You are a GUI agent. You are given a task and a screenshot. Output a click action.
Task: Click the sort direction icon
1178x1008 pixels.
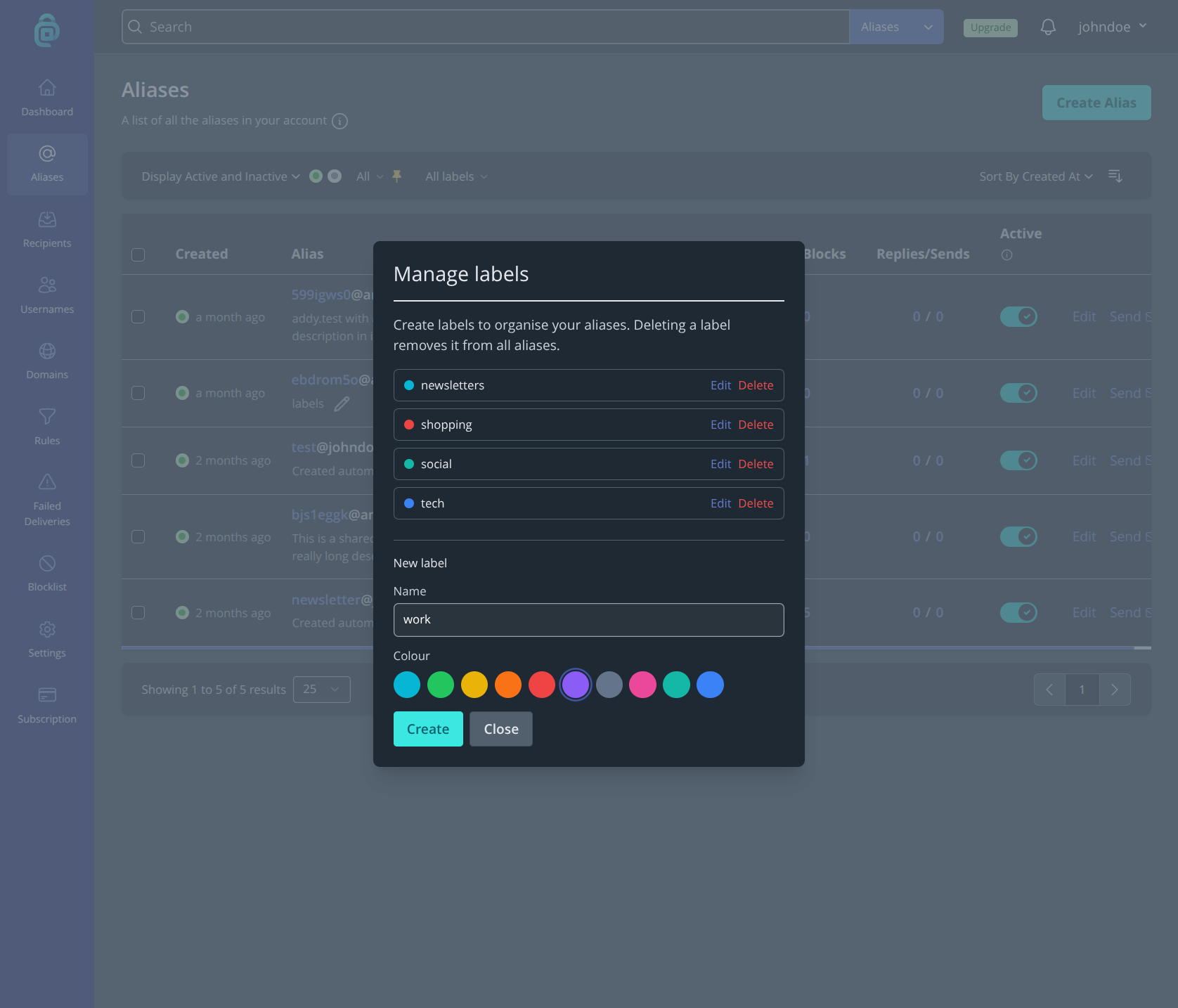1115,176
